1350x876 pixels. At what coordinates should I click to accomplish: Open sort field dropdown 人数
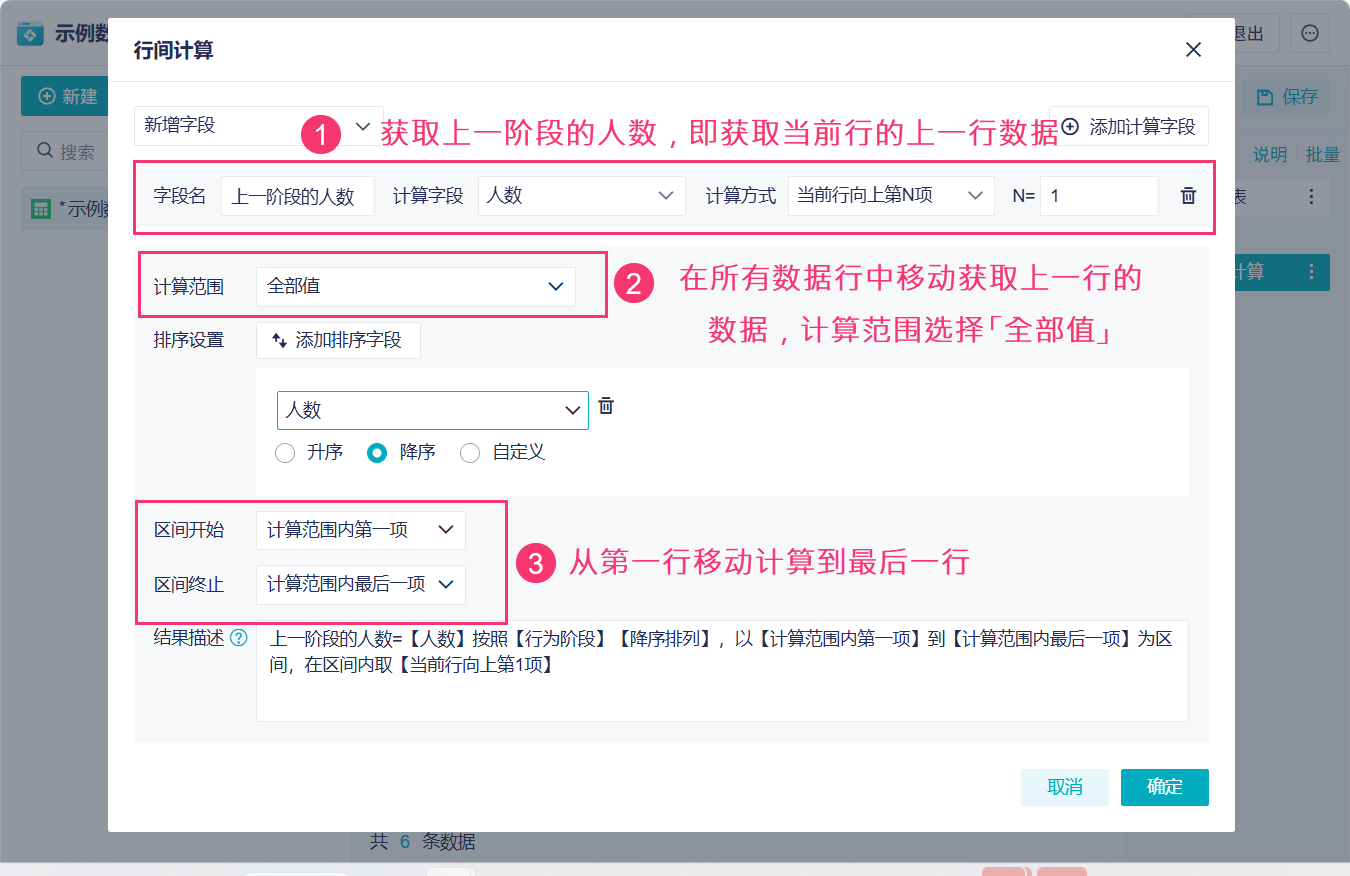coord(433,410)
